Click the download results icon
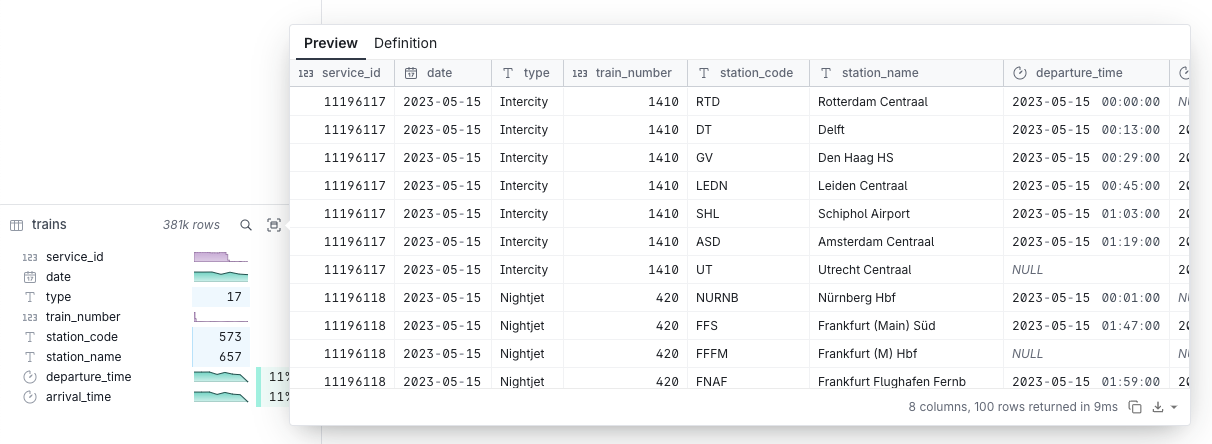Screen dimensions: 1212x444 [x=1158, y=407]
